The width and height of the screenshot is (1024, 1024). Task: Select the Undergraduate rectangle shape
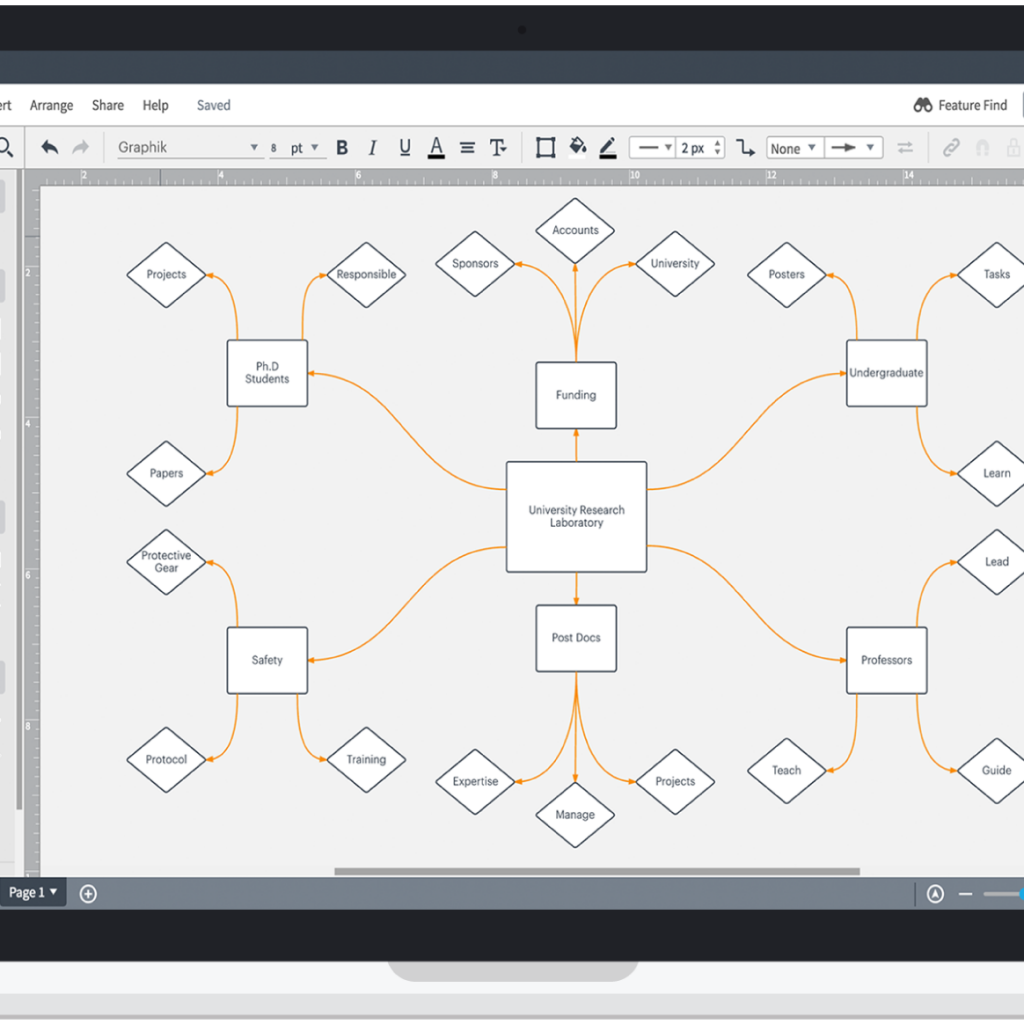(886, 373)
